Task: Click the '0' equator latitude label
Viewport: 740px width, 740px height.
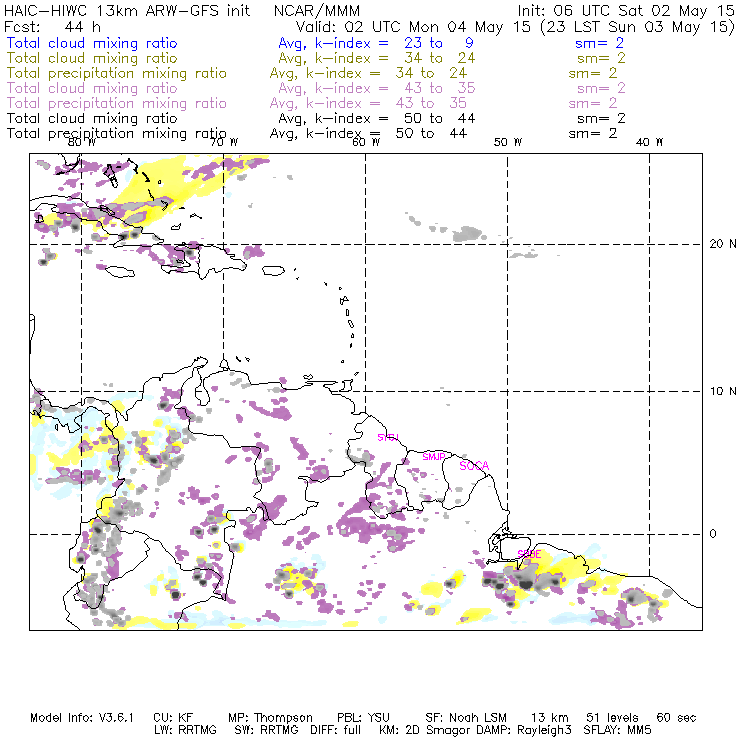Action: [713, 534]
